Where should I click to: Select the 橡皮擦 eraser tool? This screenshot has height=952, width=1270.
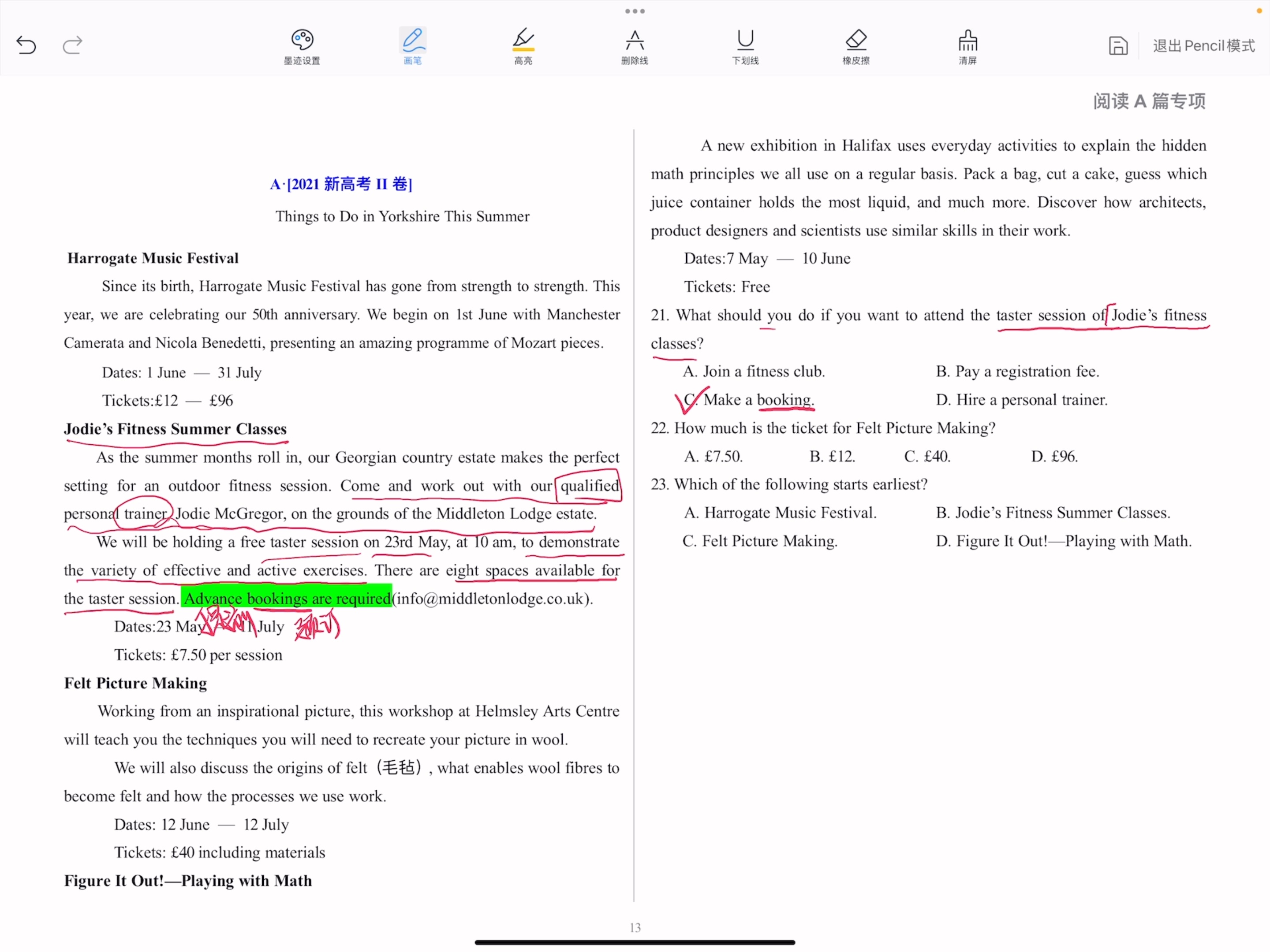coord(856,47)
